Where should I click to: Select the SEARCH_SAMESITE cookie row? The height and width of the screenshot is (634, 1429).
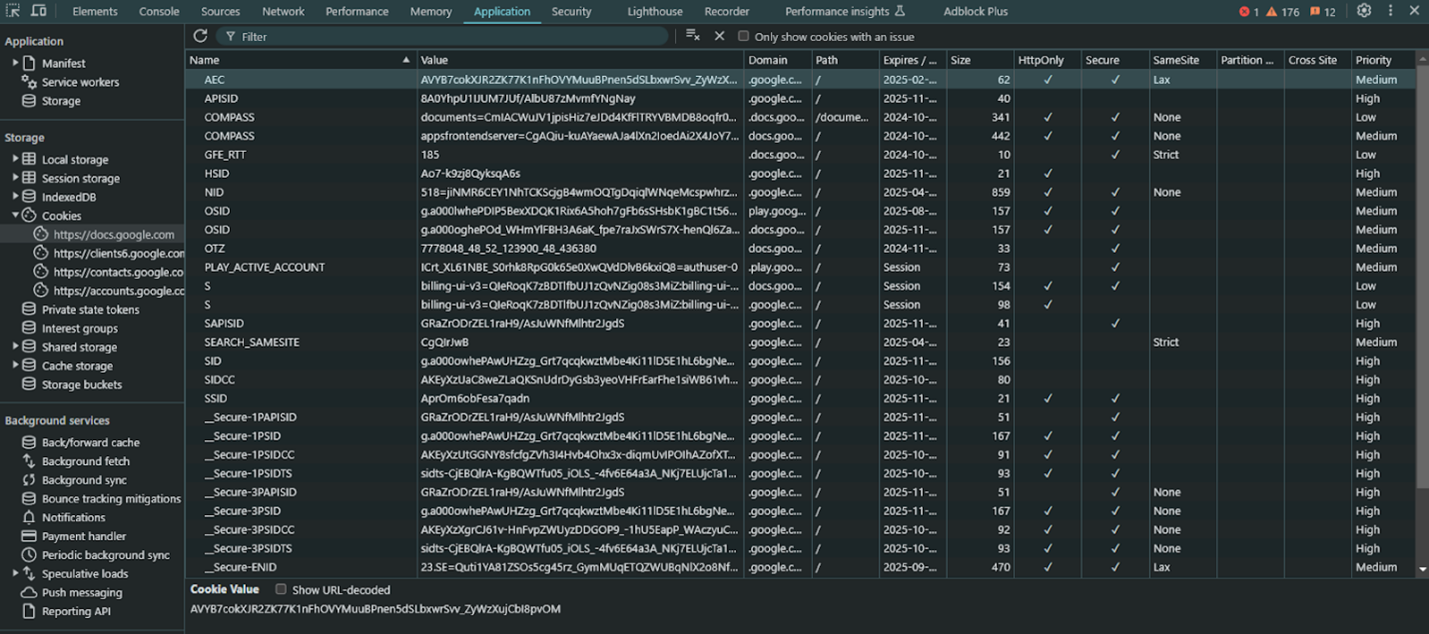pos(801,342)
